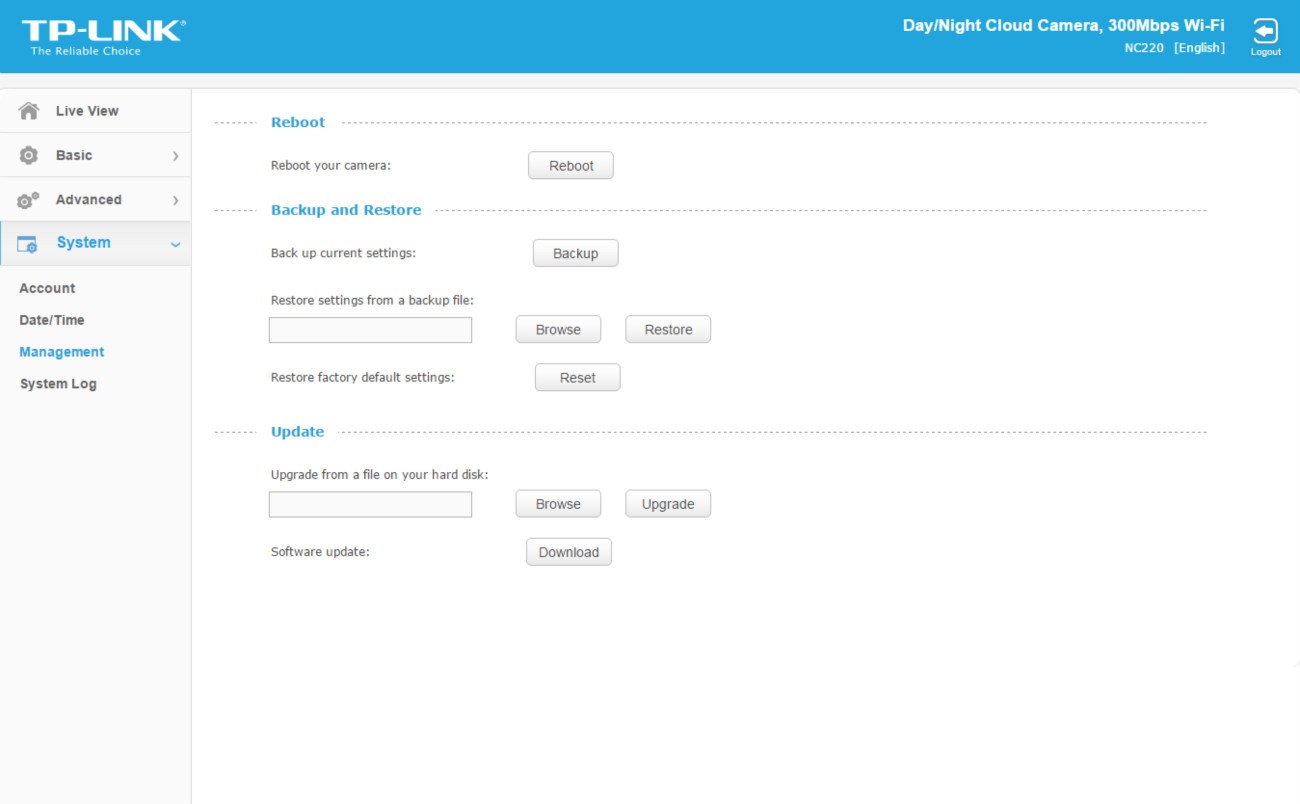The width and height of the screenshot is (1300, 804).
Task: Open the Account settings page
Action: (47, 288)
